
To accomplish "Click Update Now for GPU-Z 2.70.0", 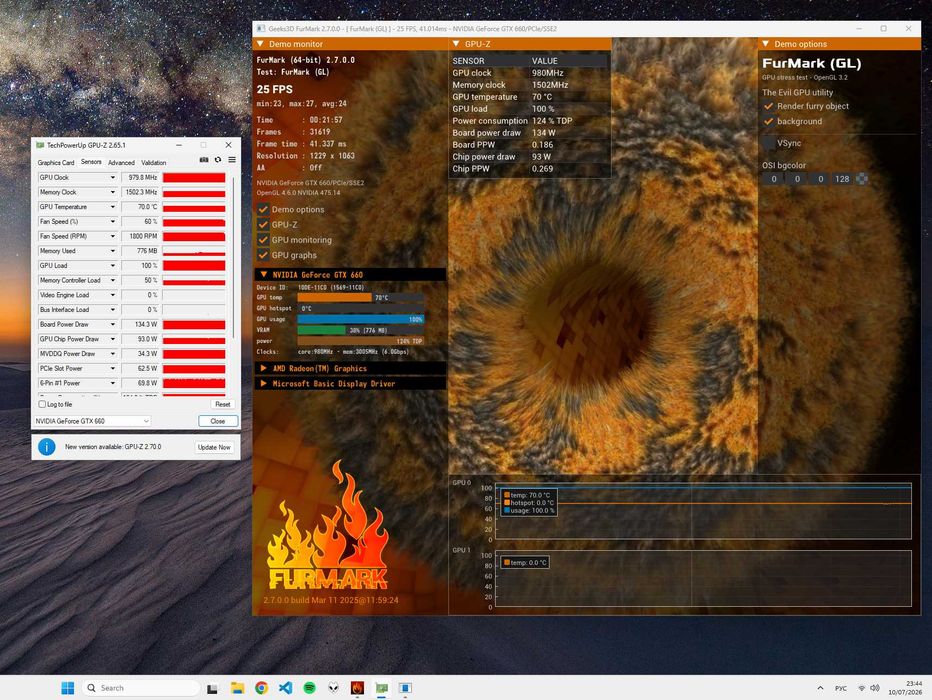I will point(214,447).
